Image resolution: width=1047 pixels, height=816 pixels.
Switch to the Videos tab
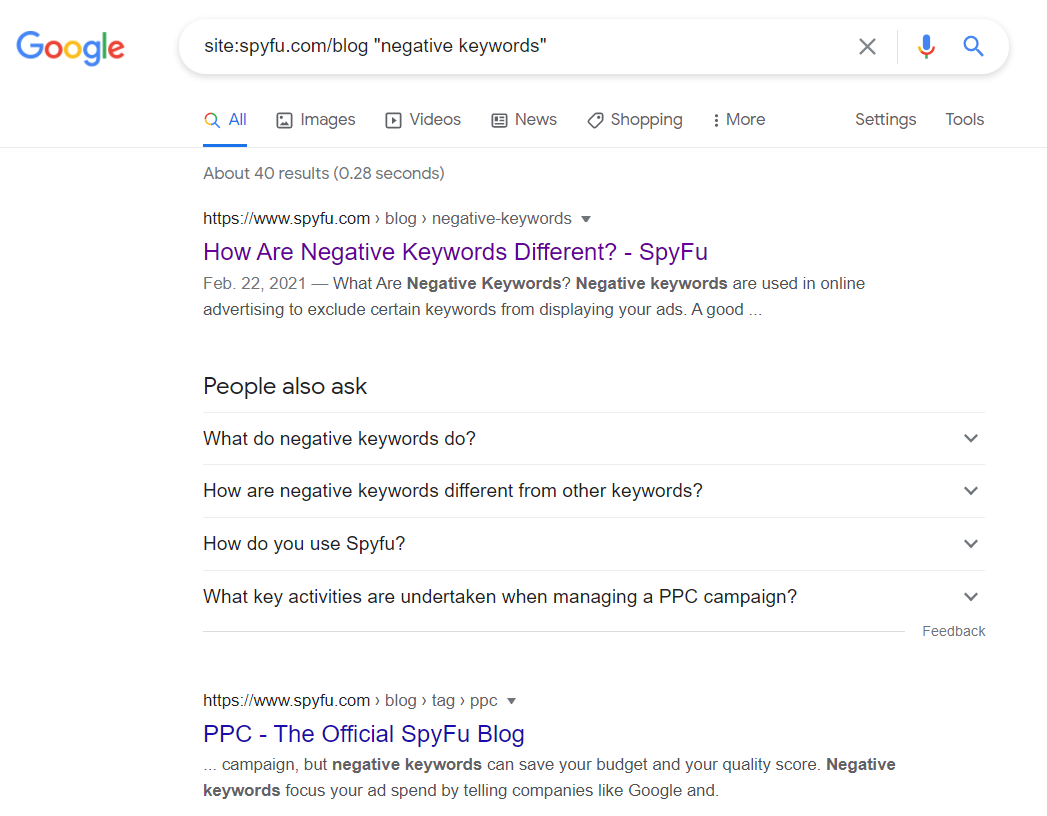point(423,120)
